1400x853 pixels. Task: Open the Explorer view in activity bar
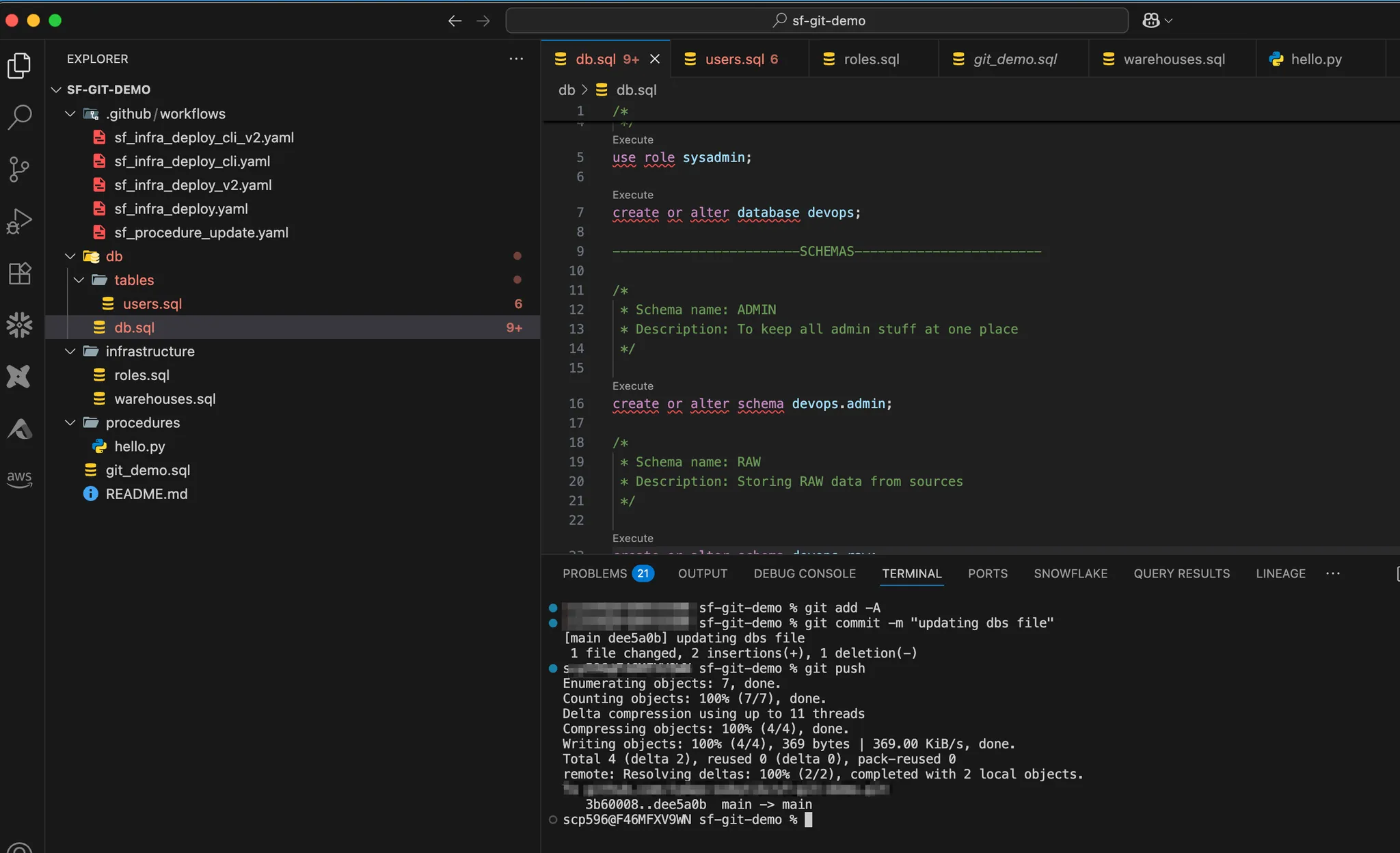pos(19,66)
